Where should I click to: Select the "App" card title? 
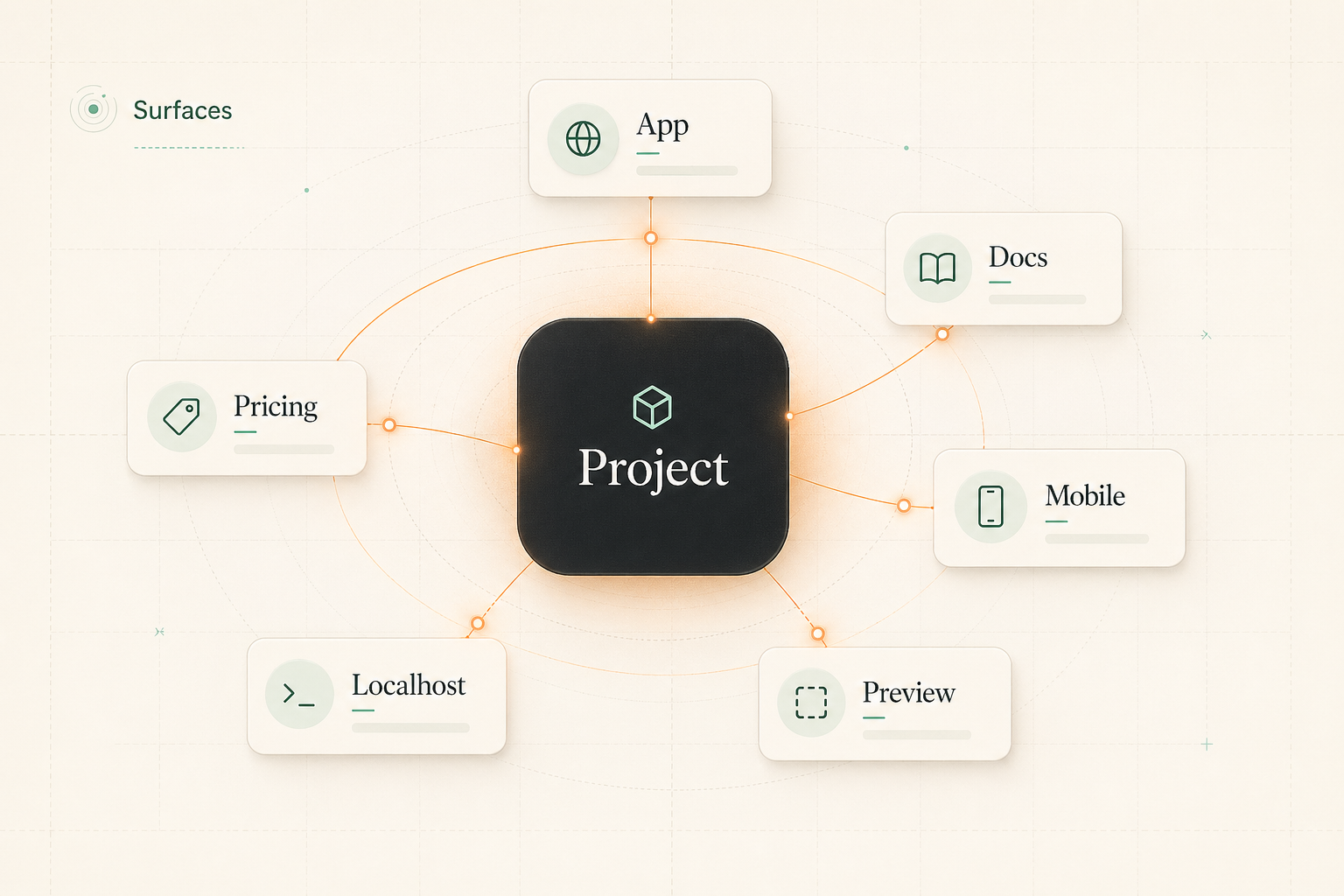[x=662, y=127]
